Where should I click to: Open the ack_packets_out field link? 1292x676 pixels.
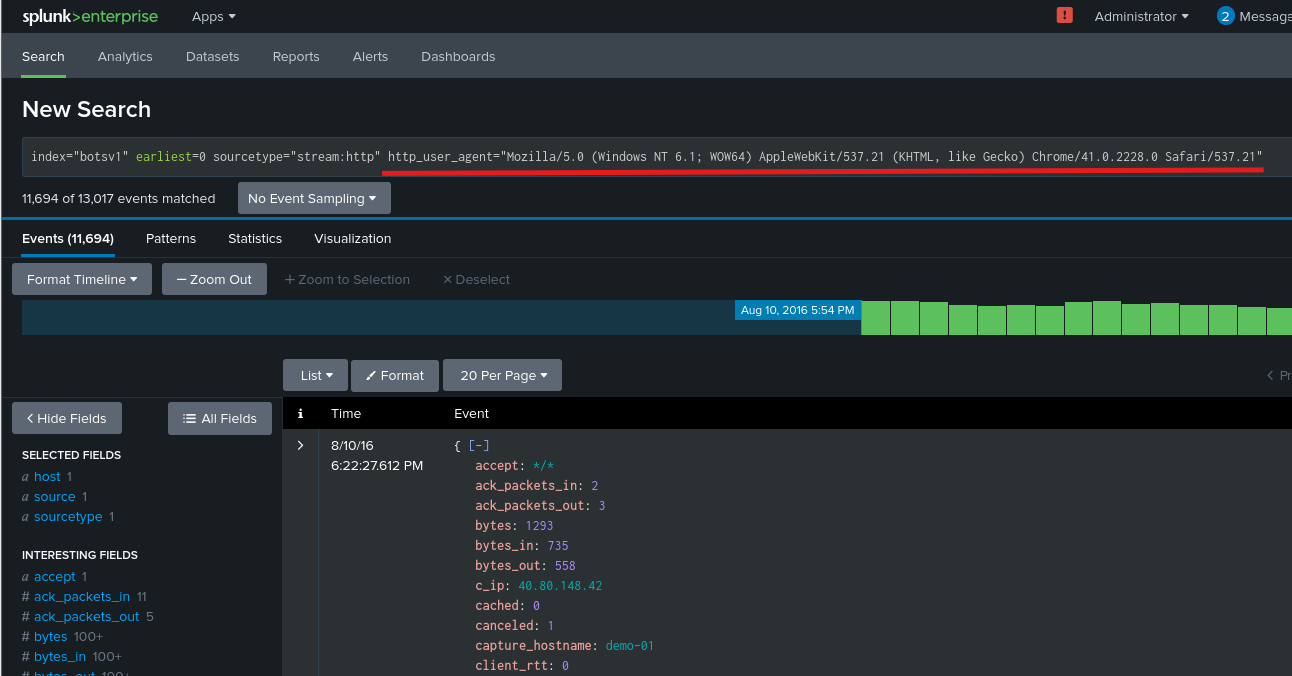pyautogui.click(x=86, y=616)
